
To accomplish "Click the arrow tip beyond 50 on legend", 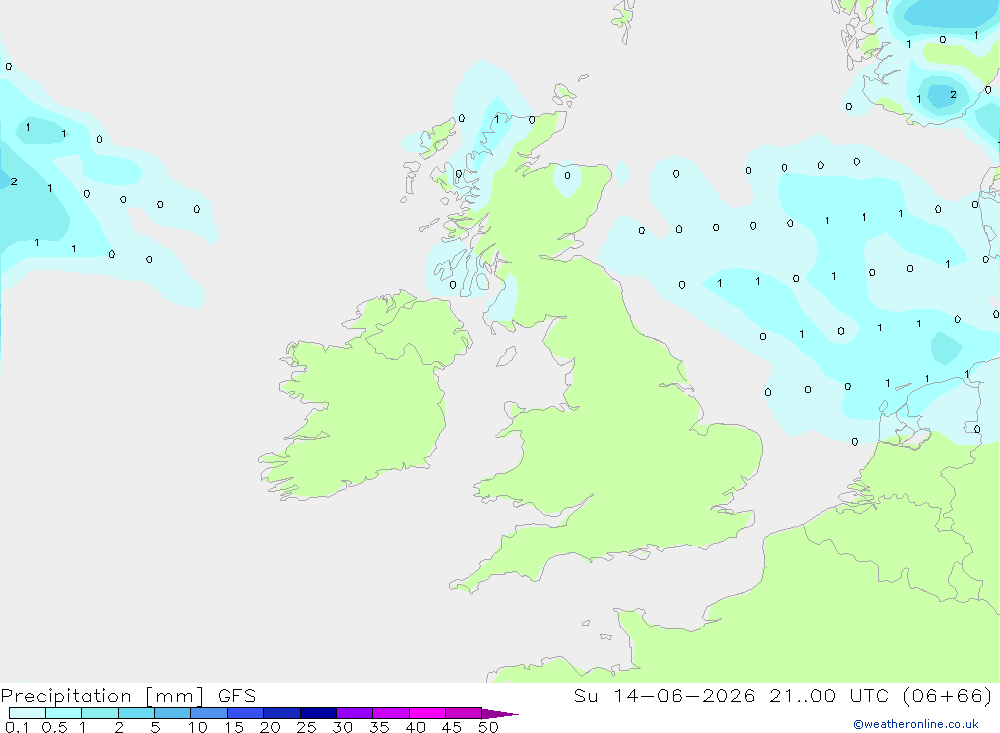I will click(501, 714).
